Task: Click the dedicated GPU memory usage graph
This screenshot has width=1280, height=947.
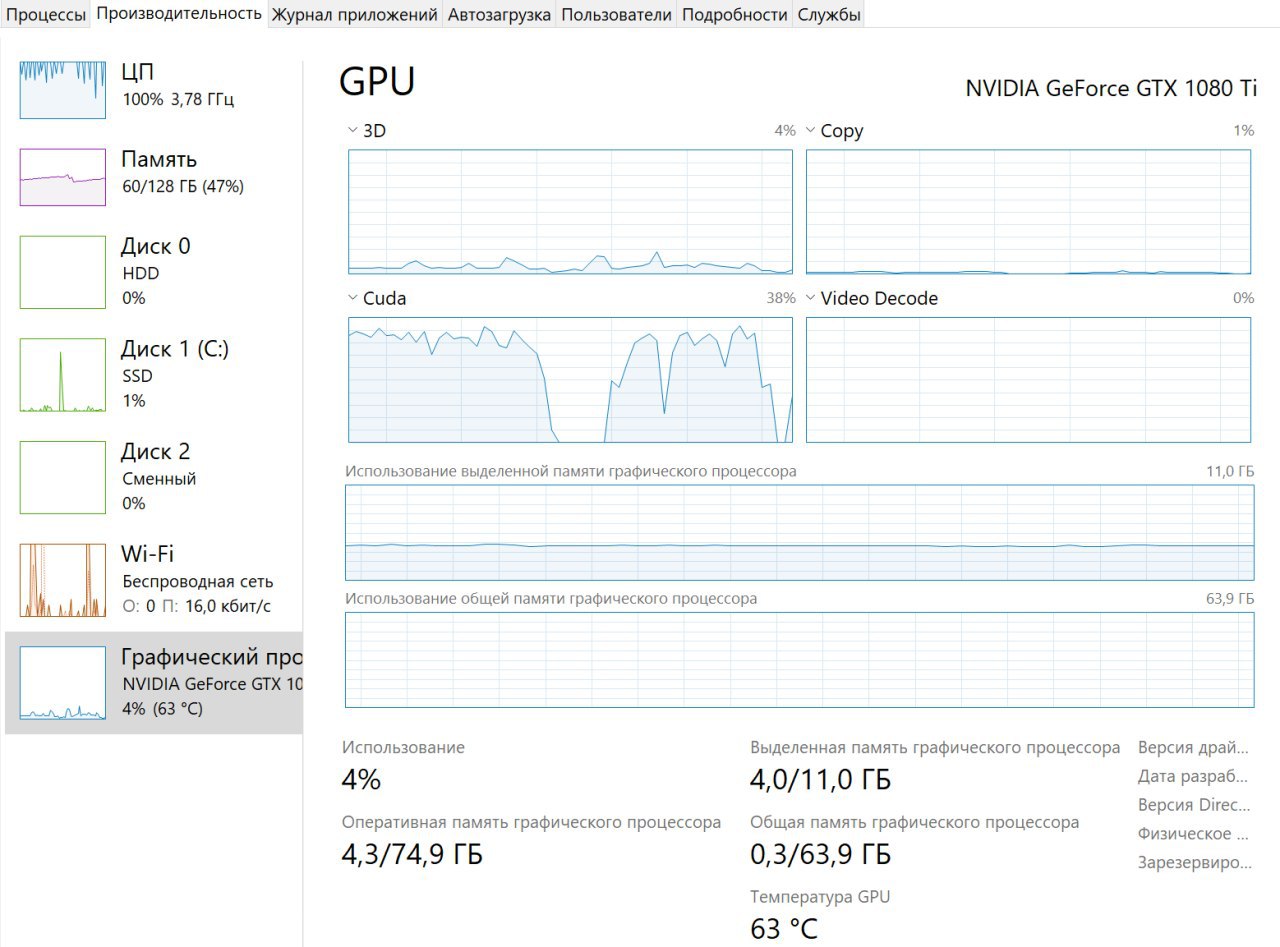Action: tap(799, 533)
